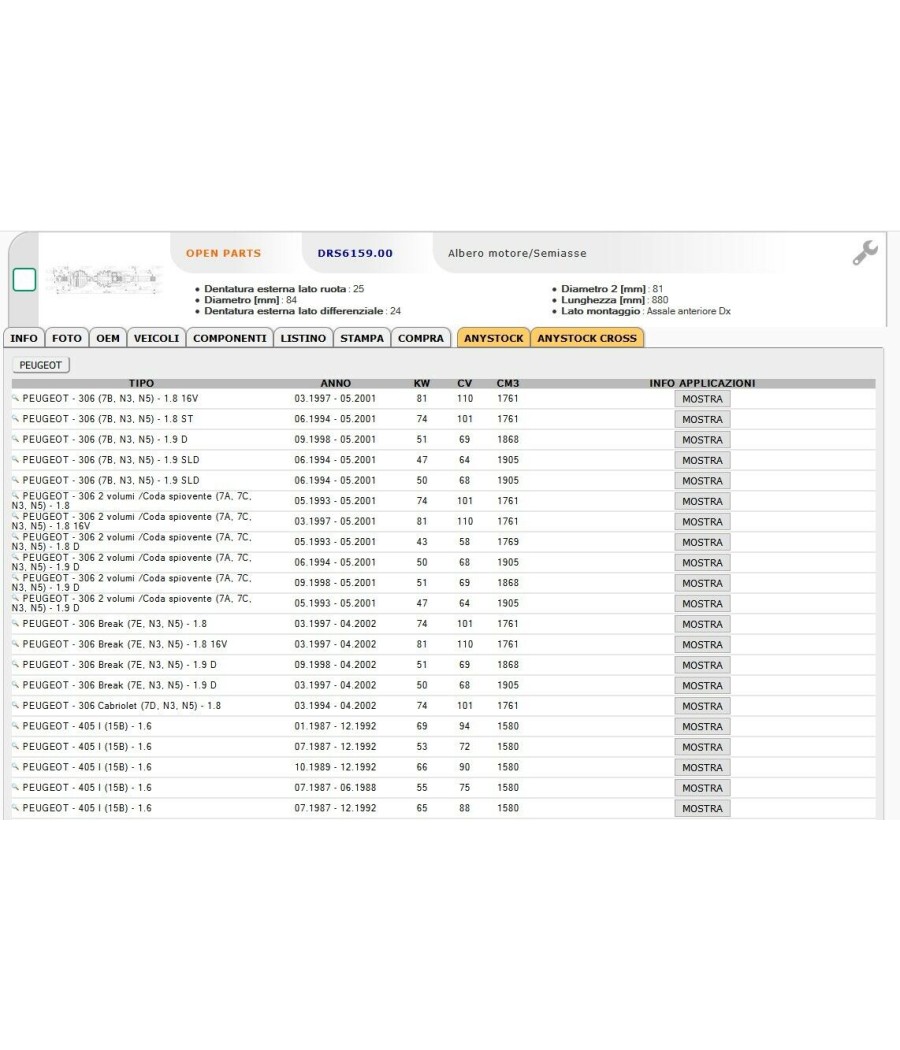Viewport: 900px width, 1050px height.
Task: Click MOSTRA for 306 Break 1.8 16V row
Action: tap(702, 645)
